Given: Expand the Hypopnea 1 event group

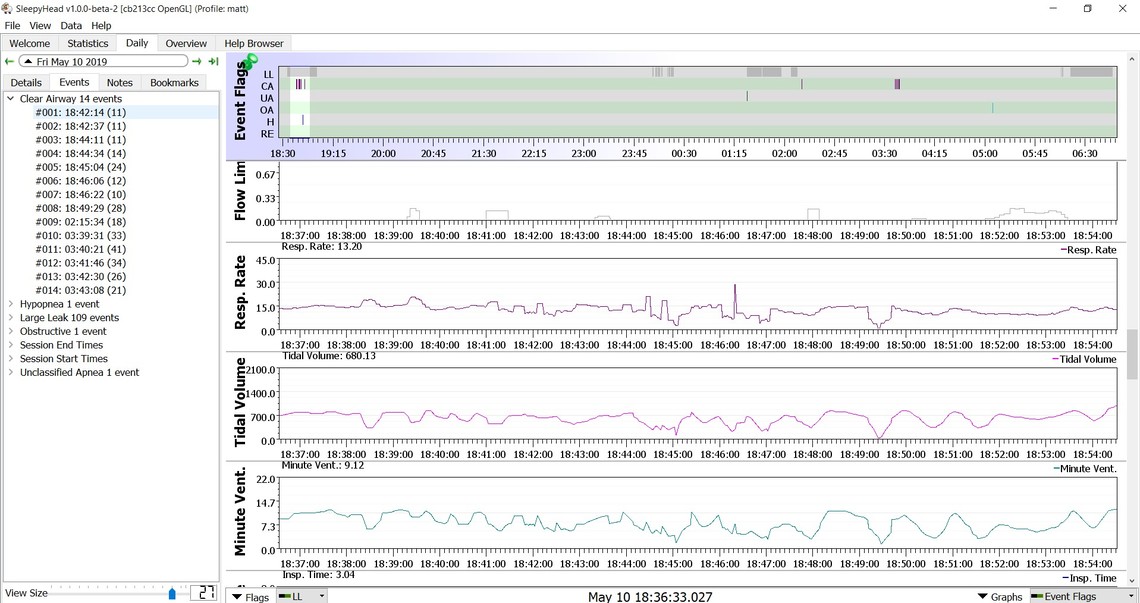Looking at the screenshot, I should (11, 304).
